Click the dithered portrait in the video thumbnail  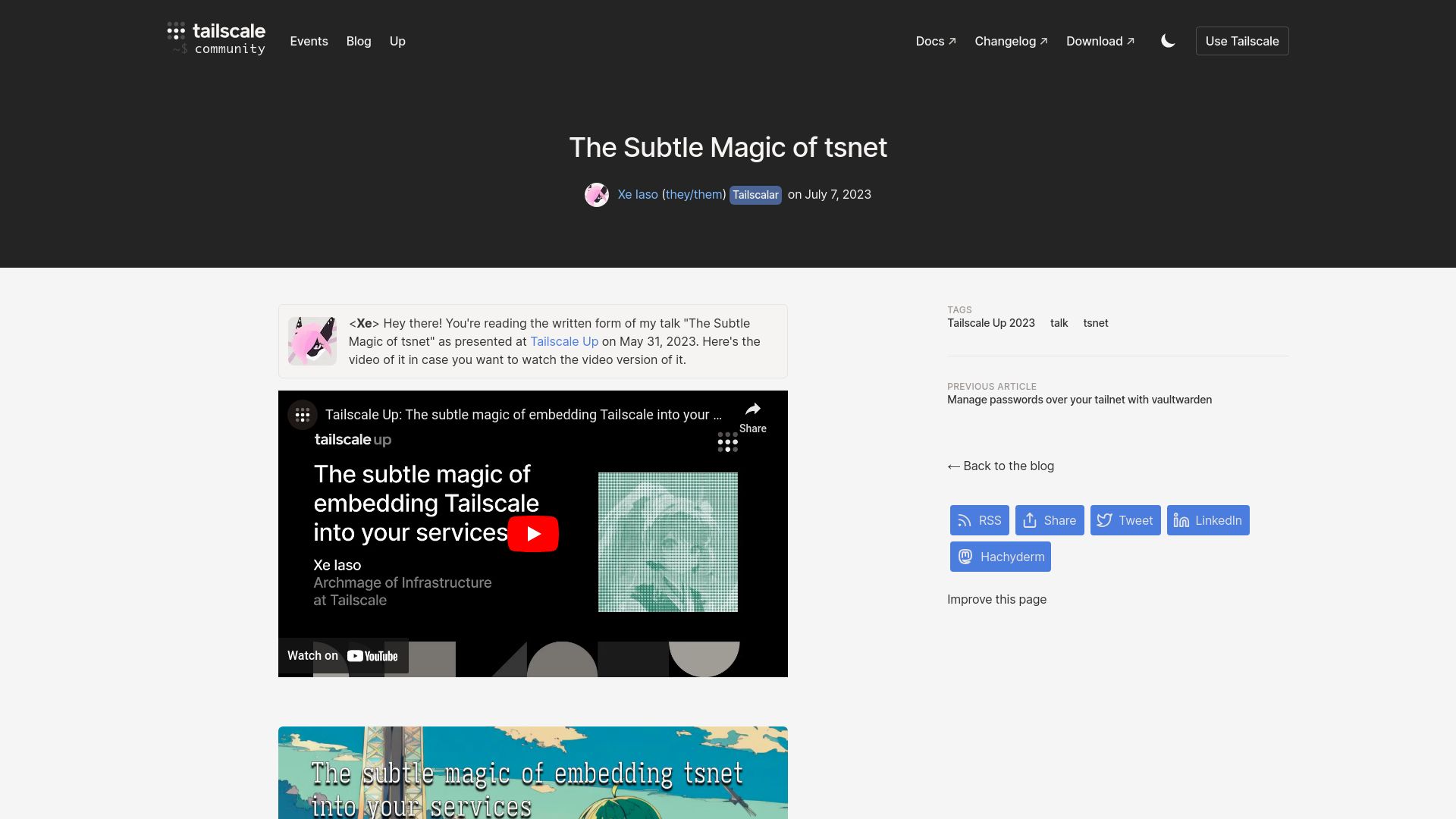click(x=668, y=542)
